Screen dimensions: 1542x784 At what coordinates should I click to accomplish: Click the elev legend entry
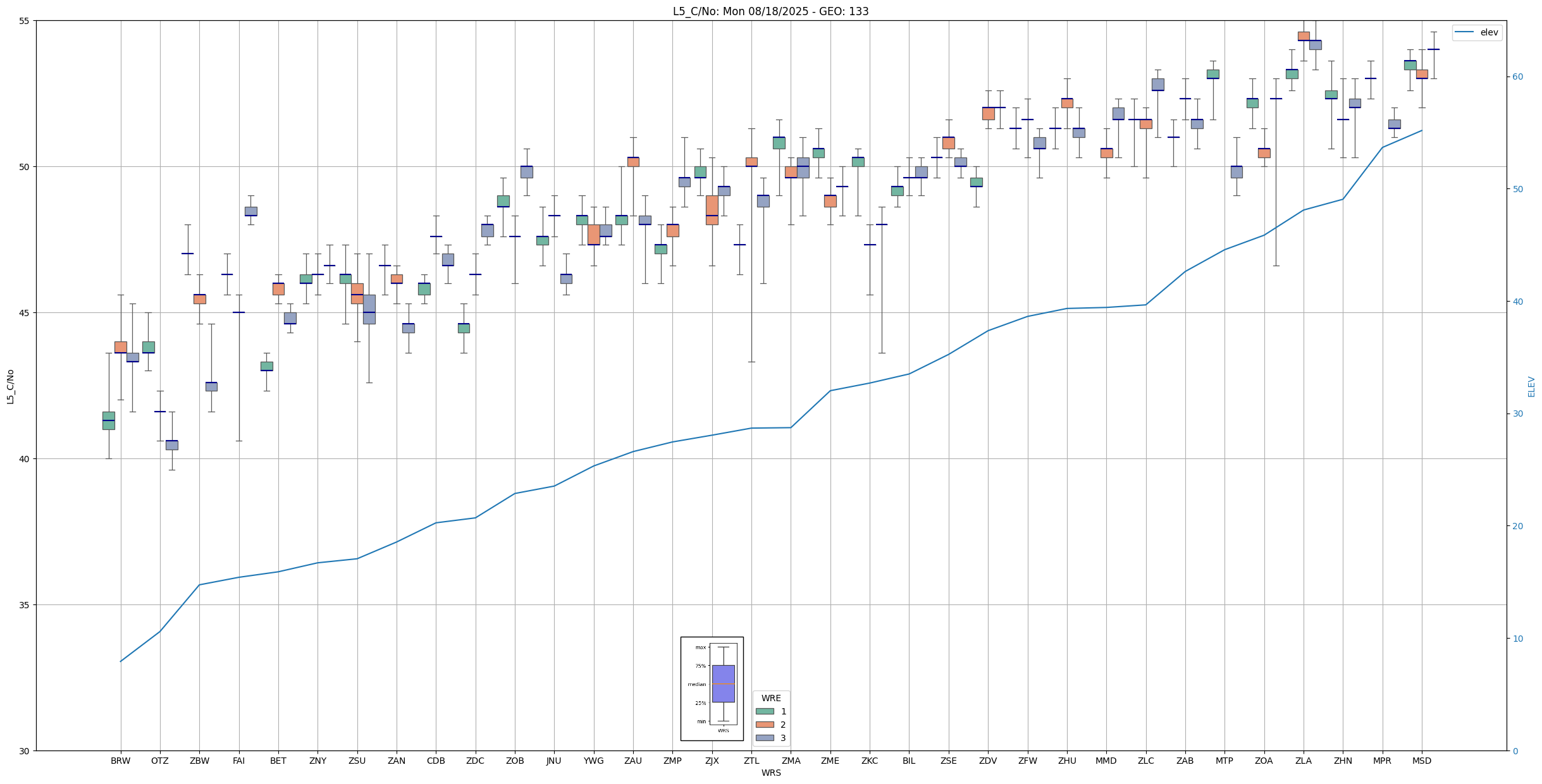click(x=1476, y=32)
